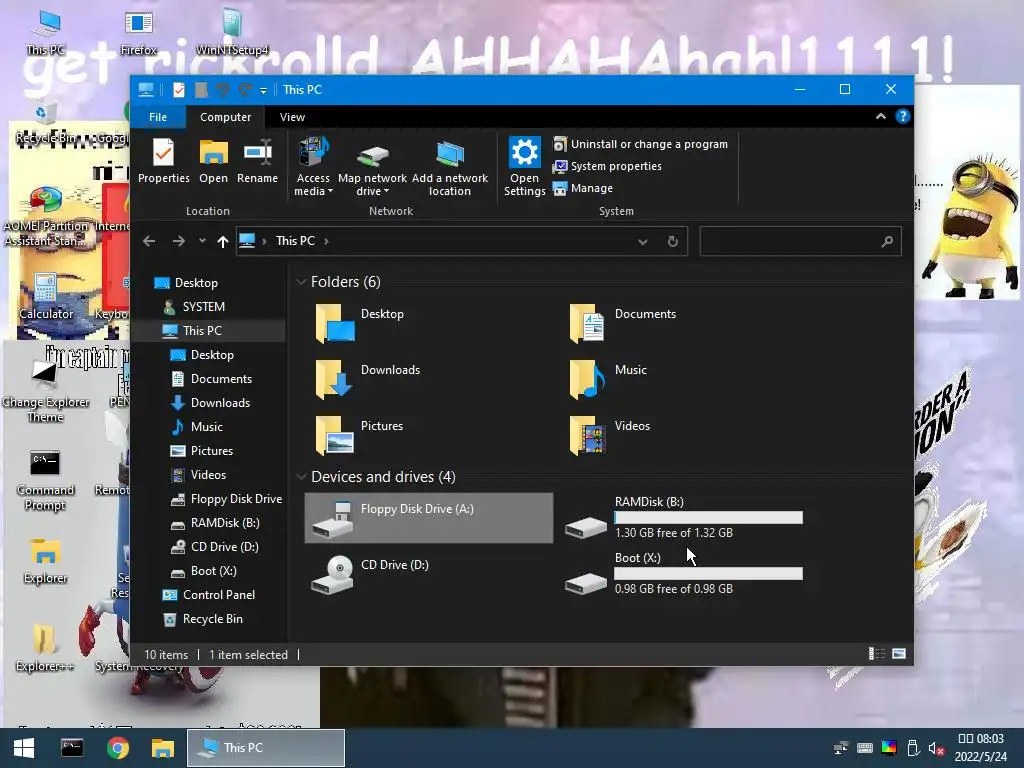Screen dimensions: 1024x768
Task: Open the Windows Start button
Action: pyautogui.click(x=24, y=748)
